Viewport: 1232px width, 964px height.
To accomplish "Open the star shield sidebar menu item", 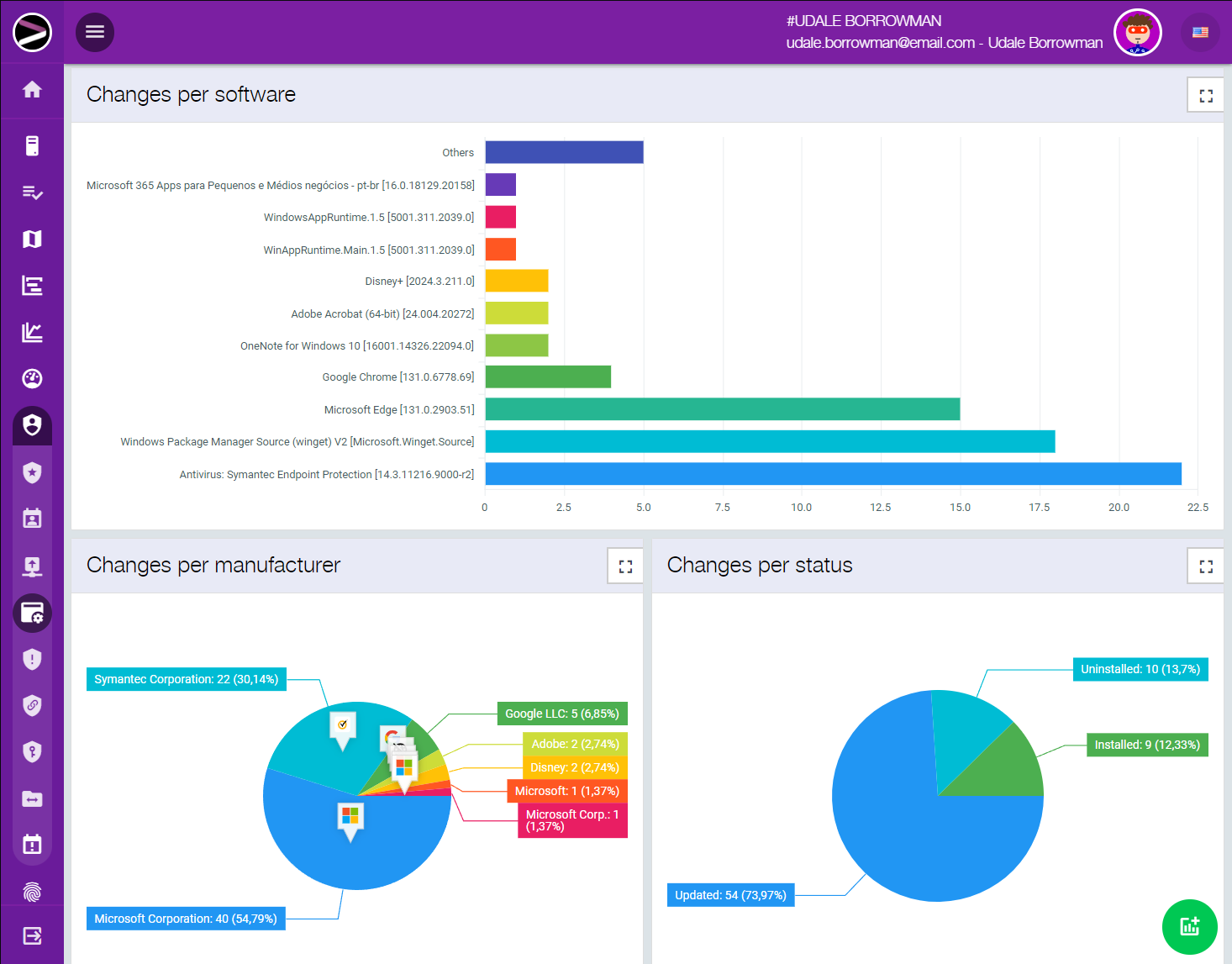I will click(x=32, y=472).
